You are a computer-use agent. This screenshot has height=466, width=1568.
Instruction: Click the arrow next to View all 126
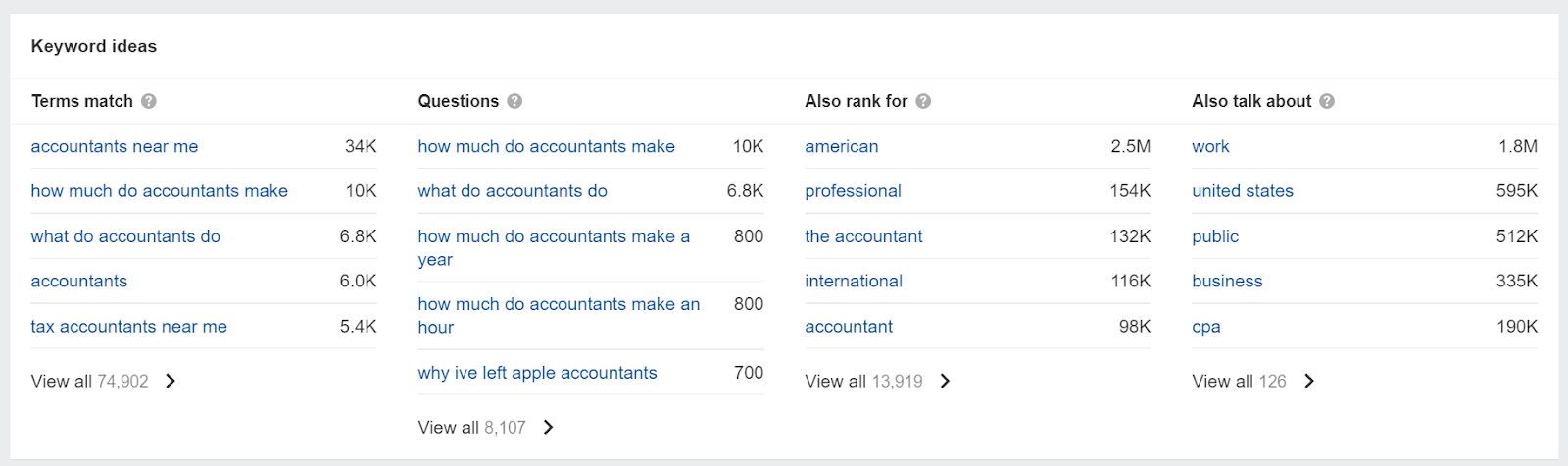click(1308, 381)
